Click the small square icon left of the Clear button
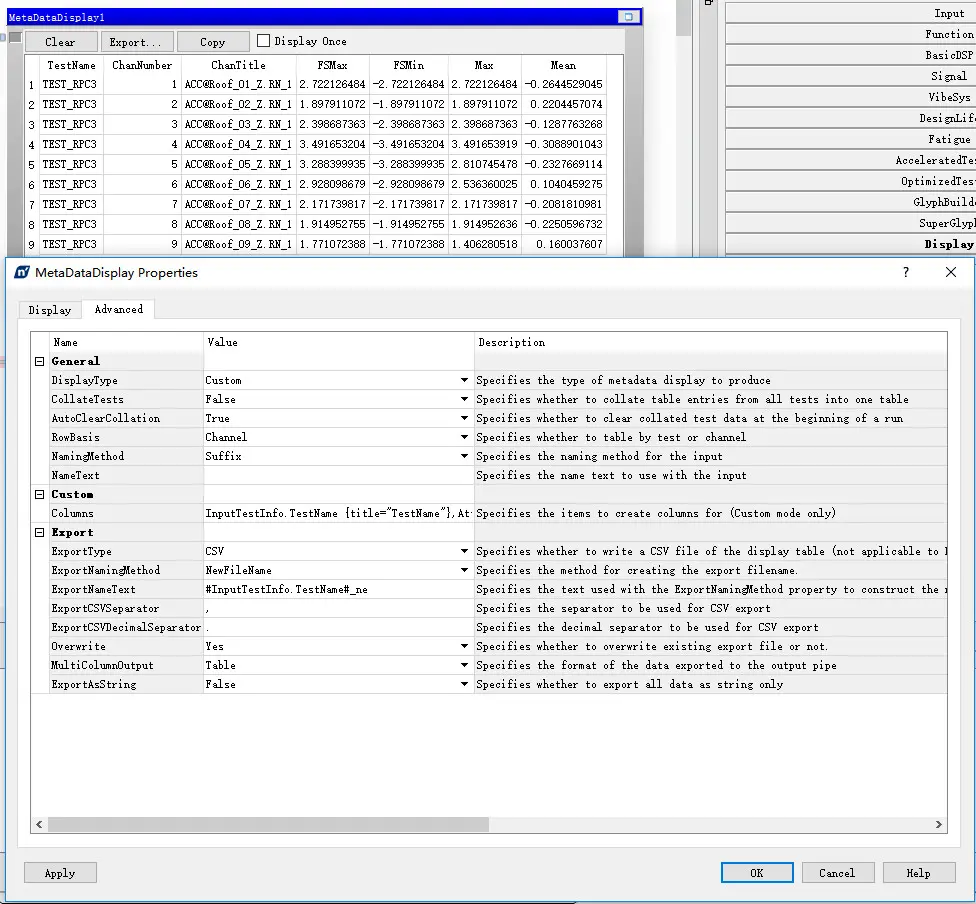The width and height of the screenshot is (976, 904). click(x=16, y=38)
